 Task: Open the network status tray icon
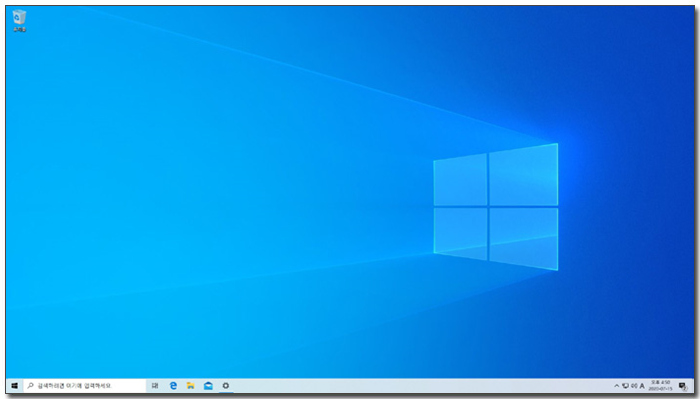(x=625, y=386)
